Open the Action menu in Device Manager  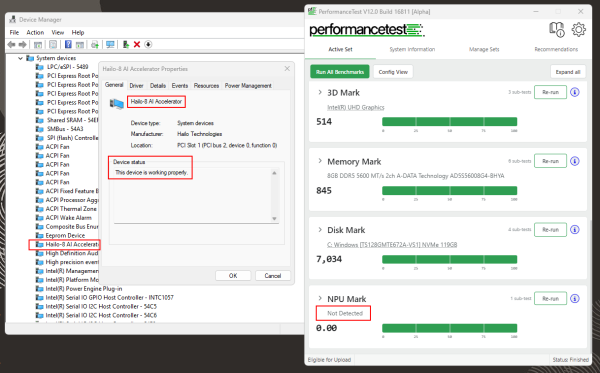tap(35, 33)
